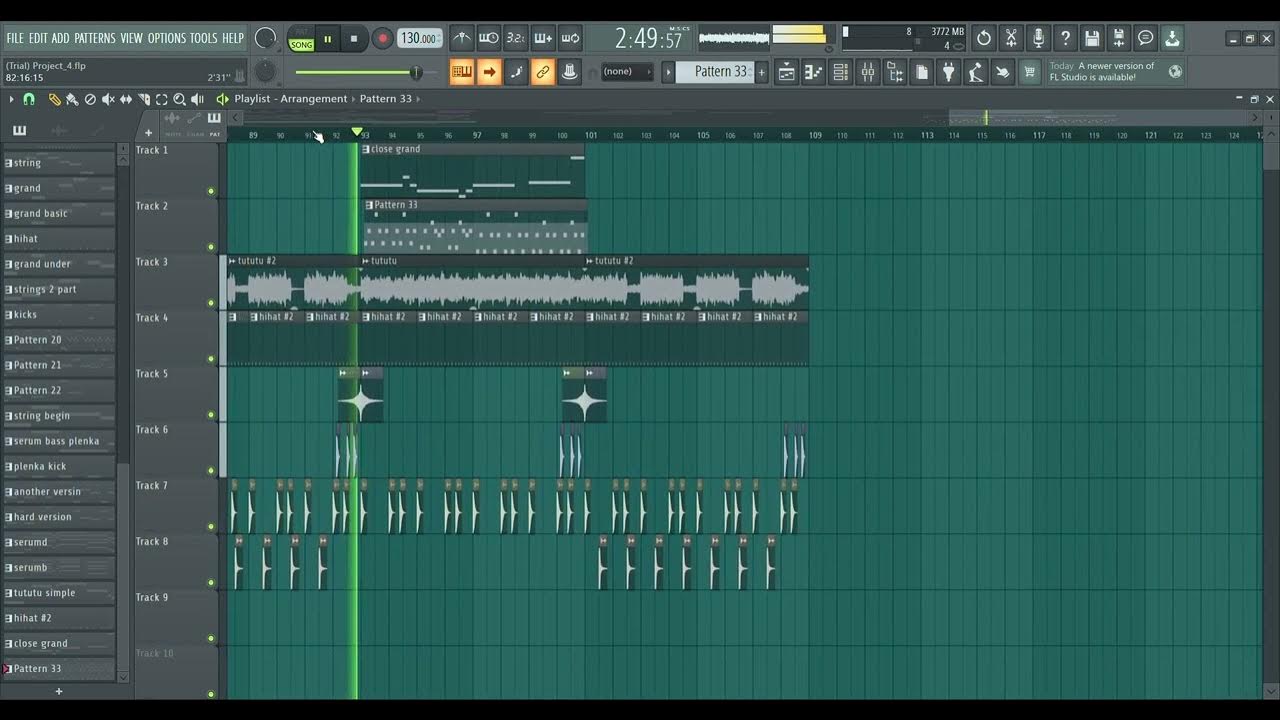1280x720 pixels.
Task: Select the Slice tool
Action: [144, 99]
